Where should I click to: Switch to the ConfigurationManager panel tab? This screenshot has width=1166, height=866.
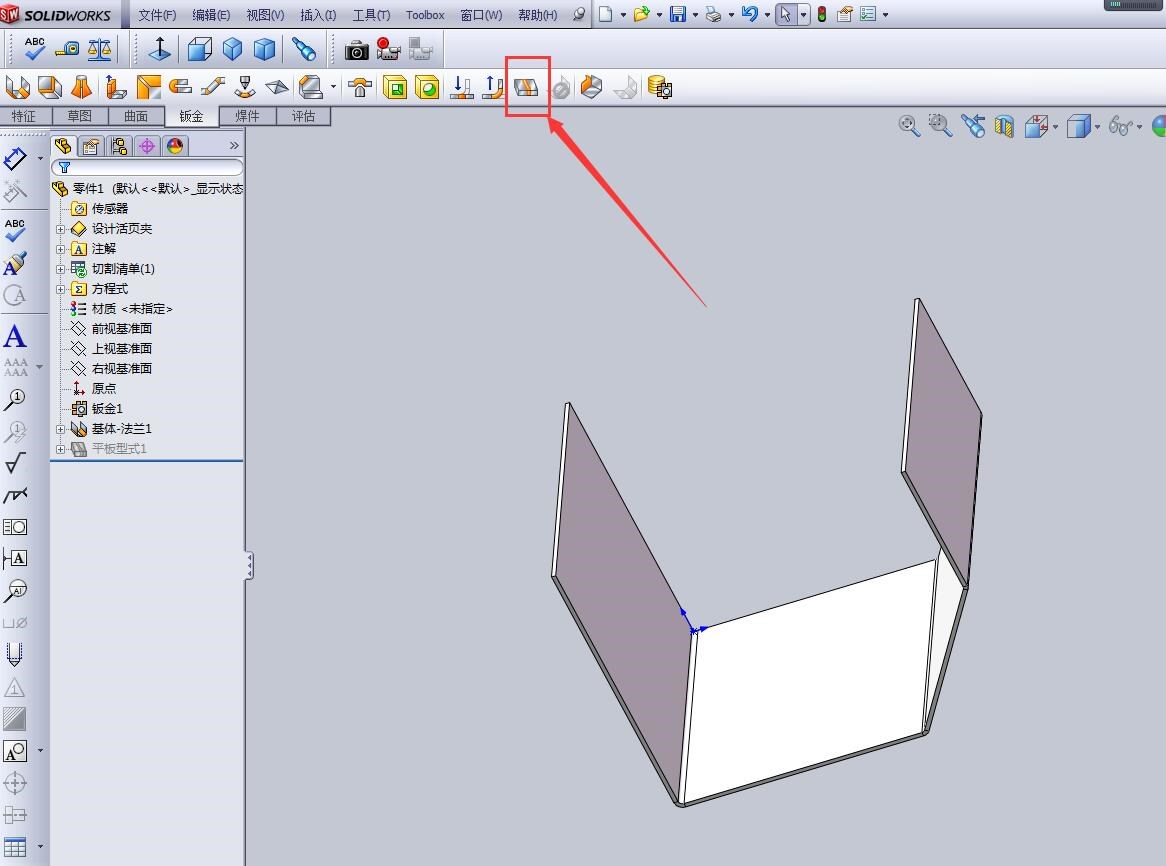(118, 146)
